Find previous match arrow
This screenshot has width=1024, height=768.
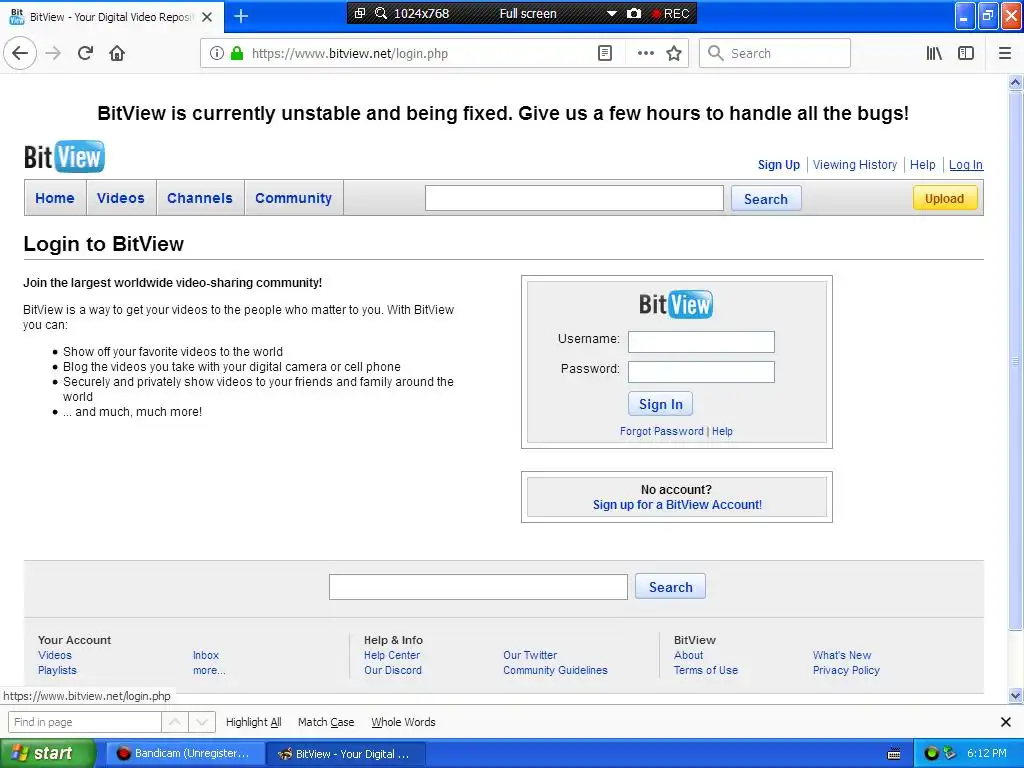(175, 722)
